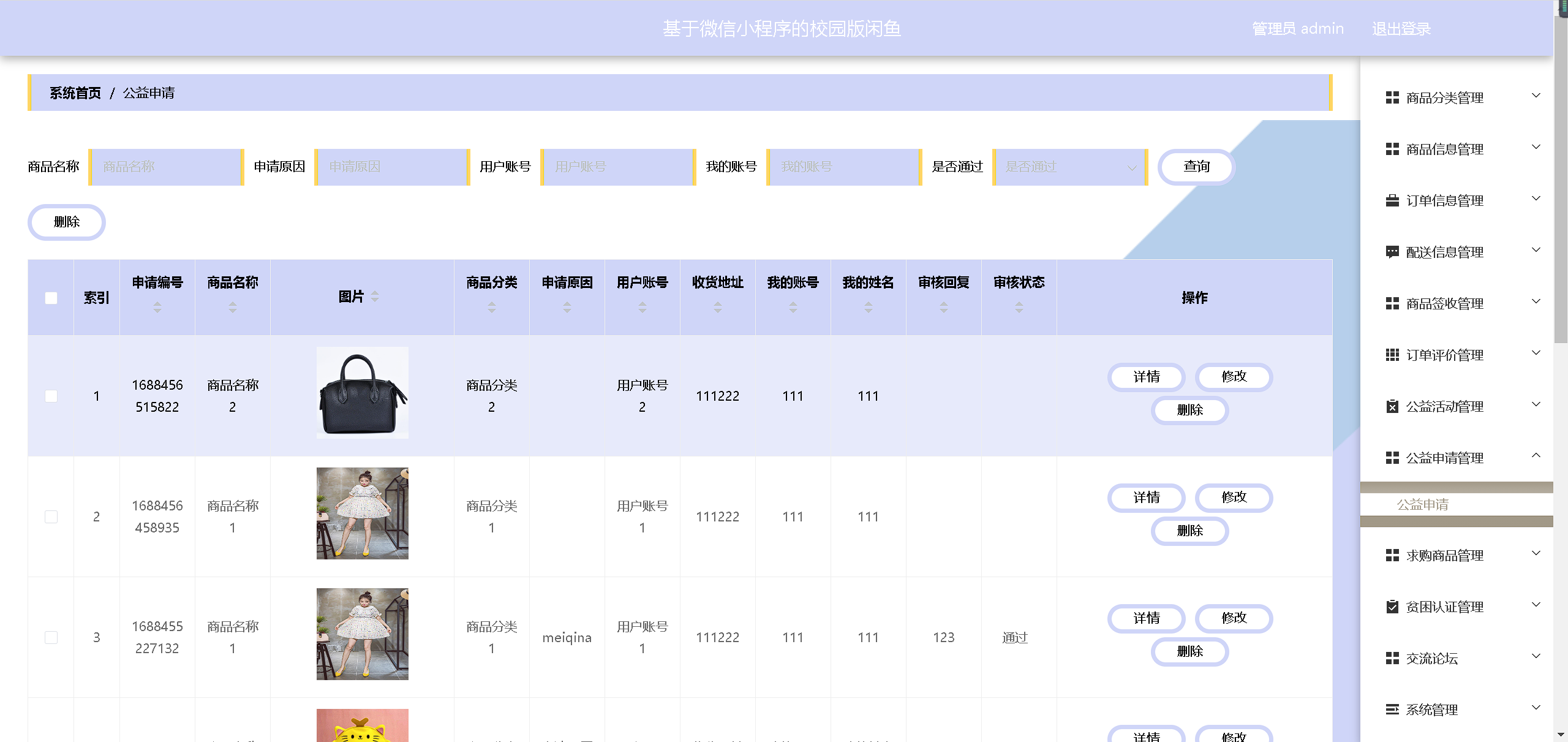Click the grid icon beside 订单评价管理
1568x742 pixels.
coord(1392,355)
